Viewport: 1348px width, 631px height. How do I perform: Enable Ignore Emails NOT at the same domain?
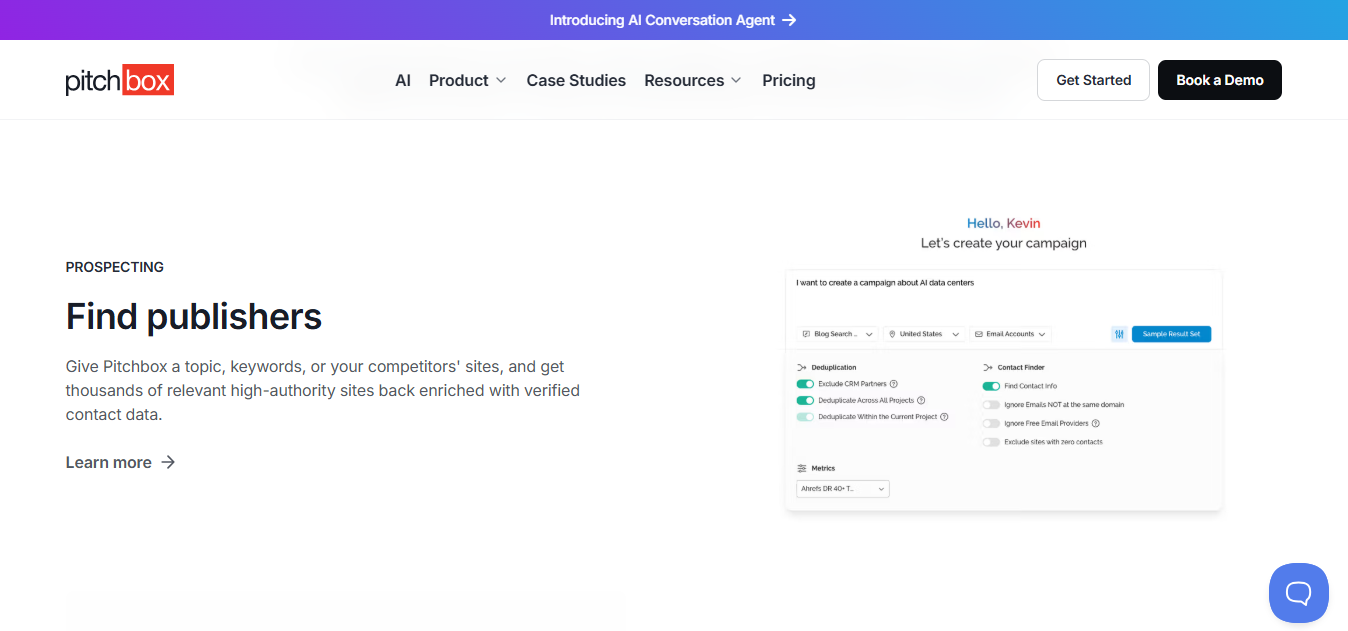(x=991, y=405)
